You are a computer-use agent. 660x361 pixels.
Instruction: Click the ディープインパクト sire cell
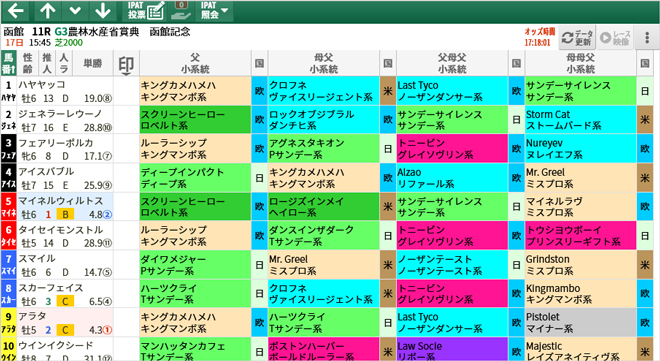pos(195,178)
